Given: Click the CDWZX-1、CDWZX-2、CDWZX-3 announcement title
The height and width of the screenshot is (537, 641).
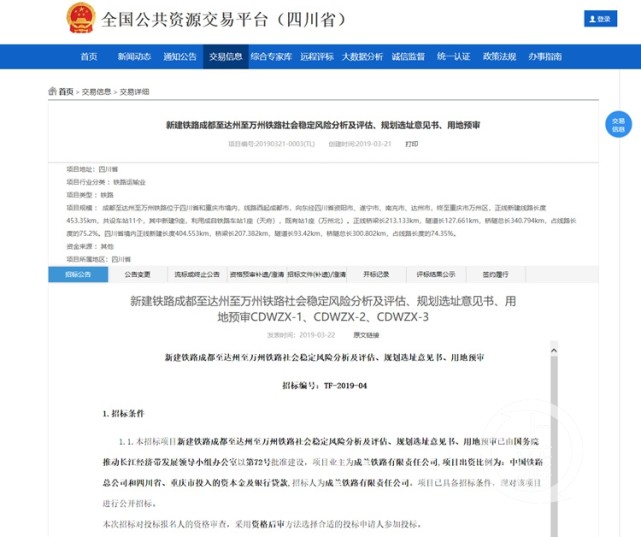Looking at the screenshot, I should pyautogui.click(x=323, y=309).
